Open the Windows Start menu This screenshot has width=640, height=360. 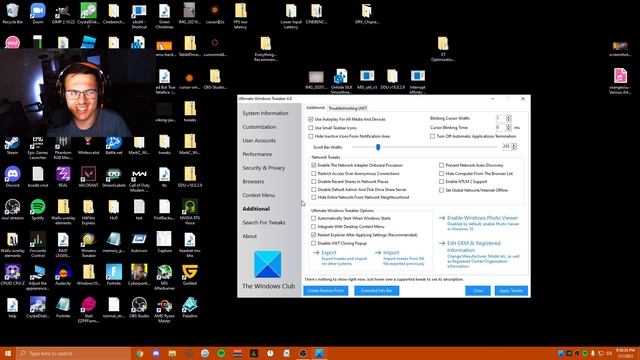[8, 353]
